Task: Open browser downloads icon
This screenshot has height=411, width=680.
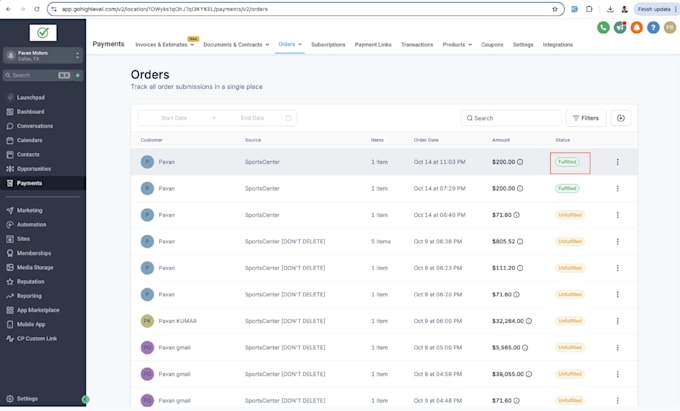Action: point(610,9)
